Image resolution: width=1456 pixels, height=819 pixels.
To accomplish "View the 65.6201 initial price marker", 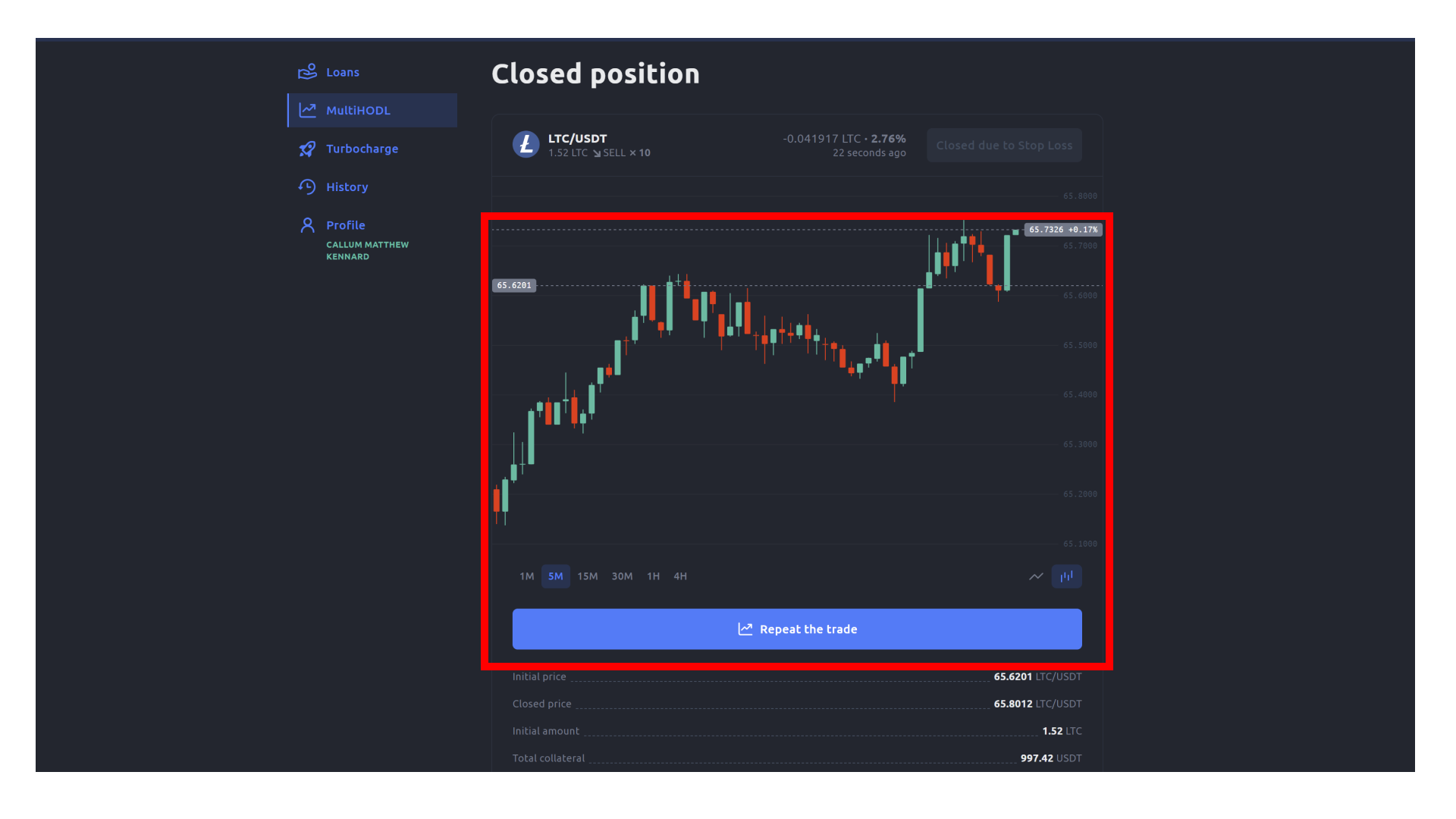I will [515, 286].
